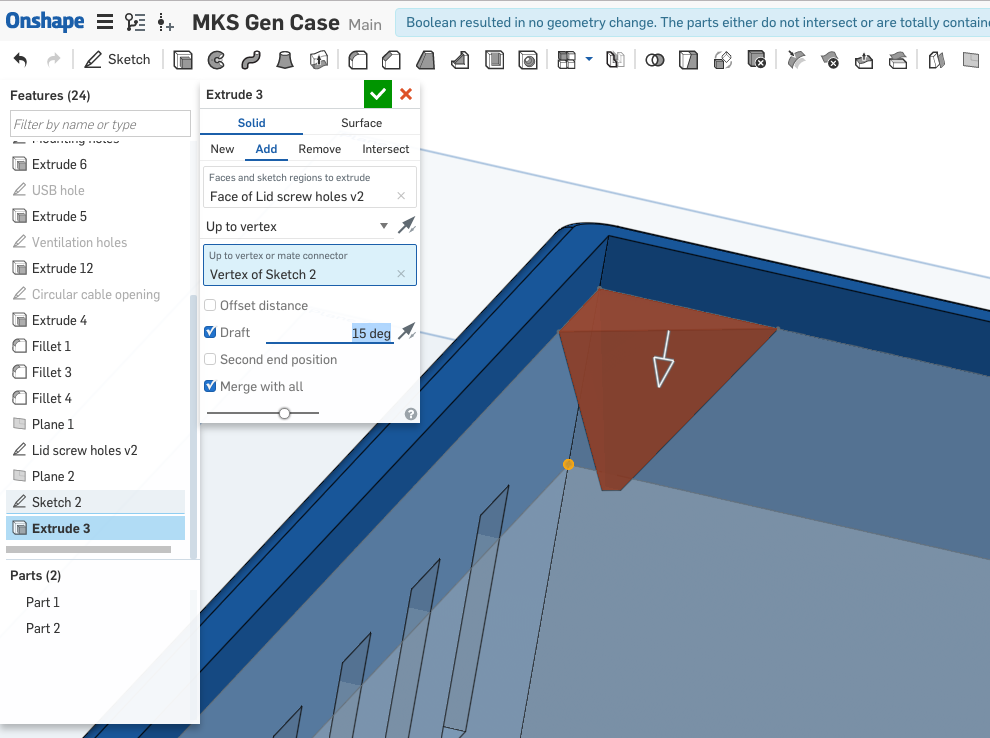Choose the New operation type

(x=222, y=149)
